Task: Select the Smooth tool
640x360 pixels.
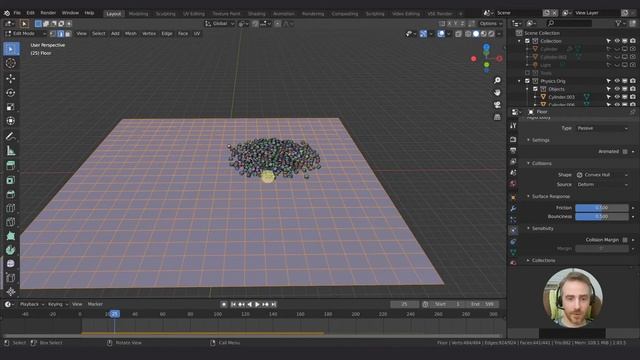Action: tap(11, 264)
